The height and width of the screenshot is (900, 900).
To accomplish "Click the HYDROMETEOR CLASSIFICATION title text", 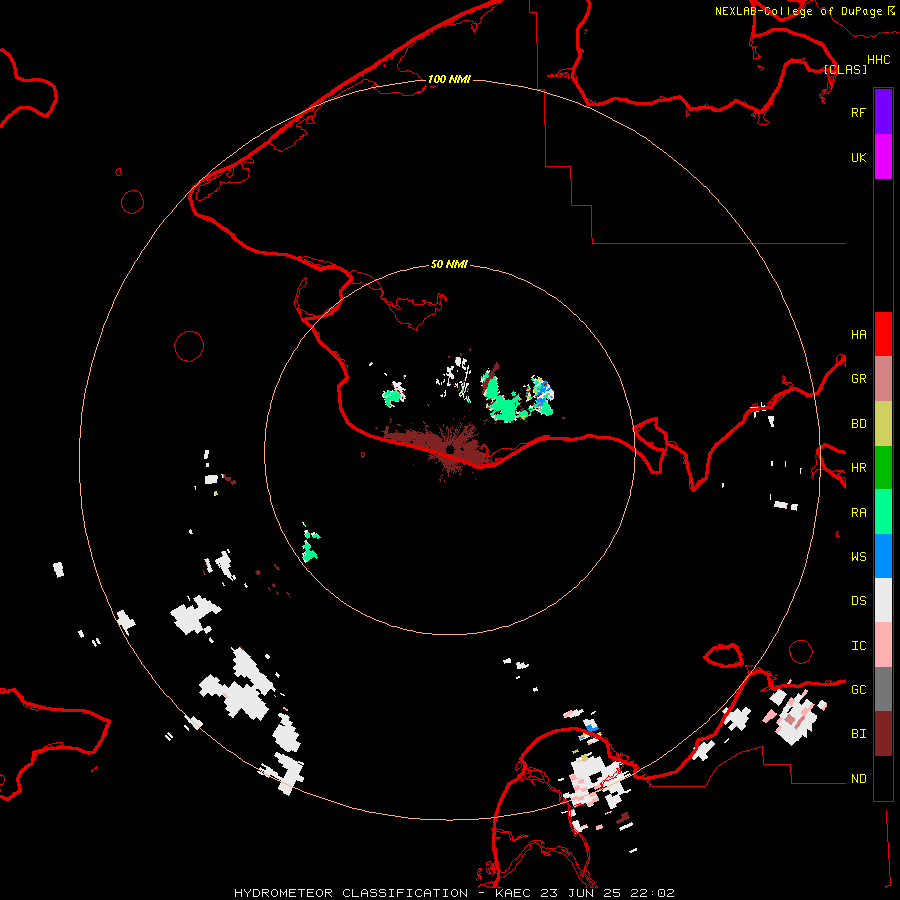I will click(351, 893).
